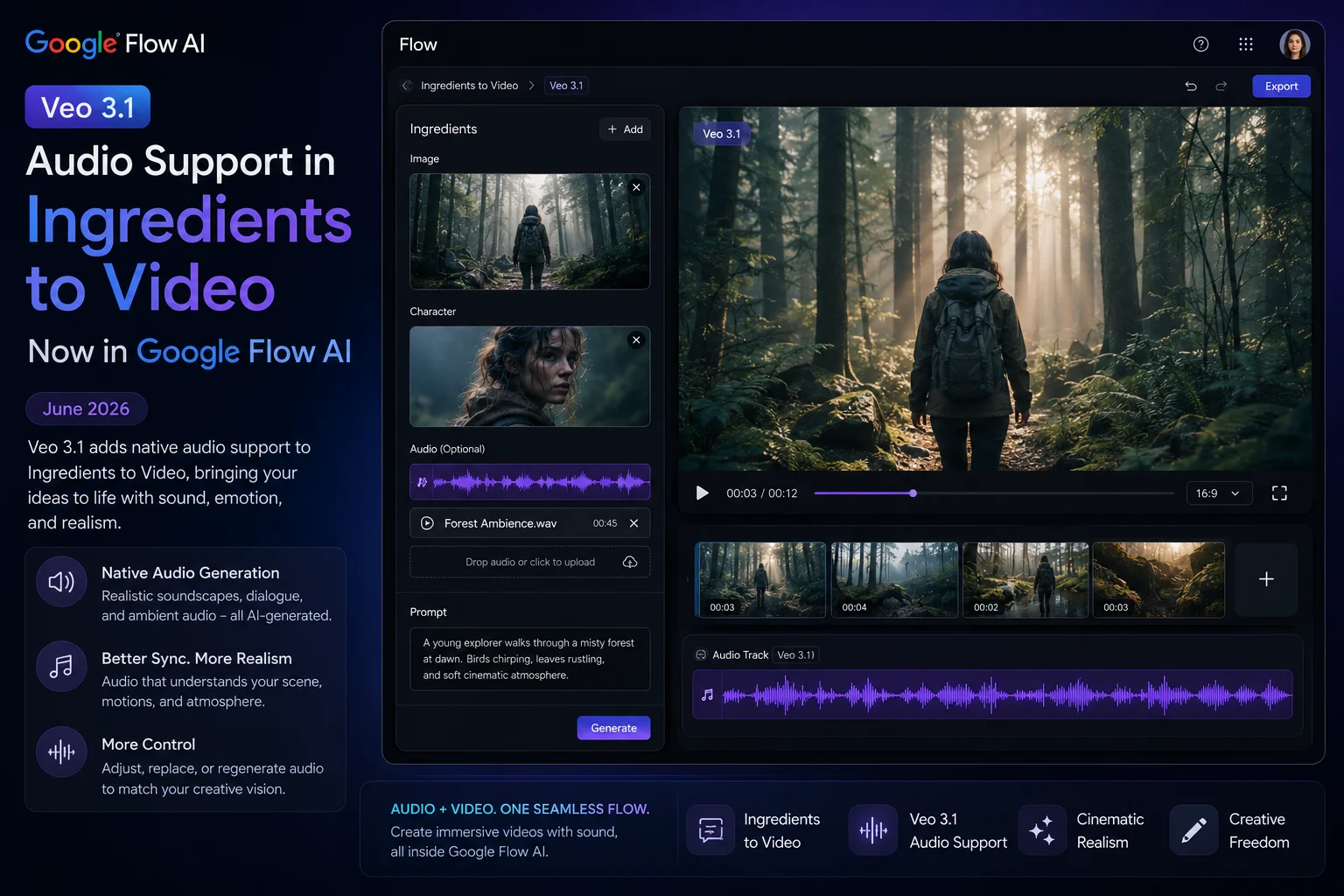The image size is (1344, 896).
Task: Click the Audio Track waveform timeline
Action: coord(992,695)
